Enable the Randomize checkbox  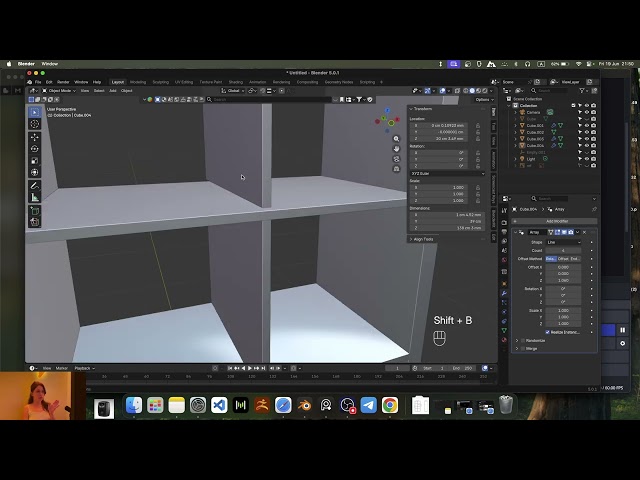[x=523, y=340]
